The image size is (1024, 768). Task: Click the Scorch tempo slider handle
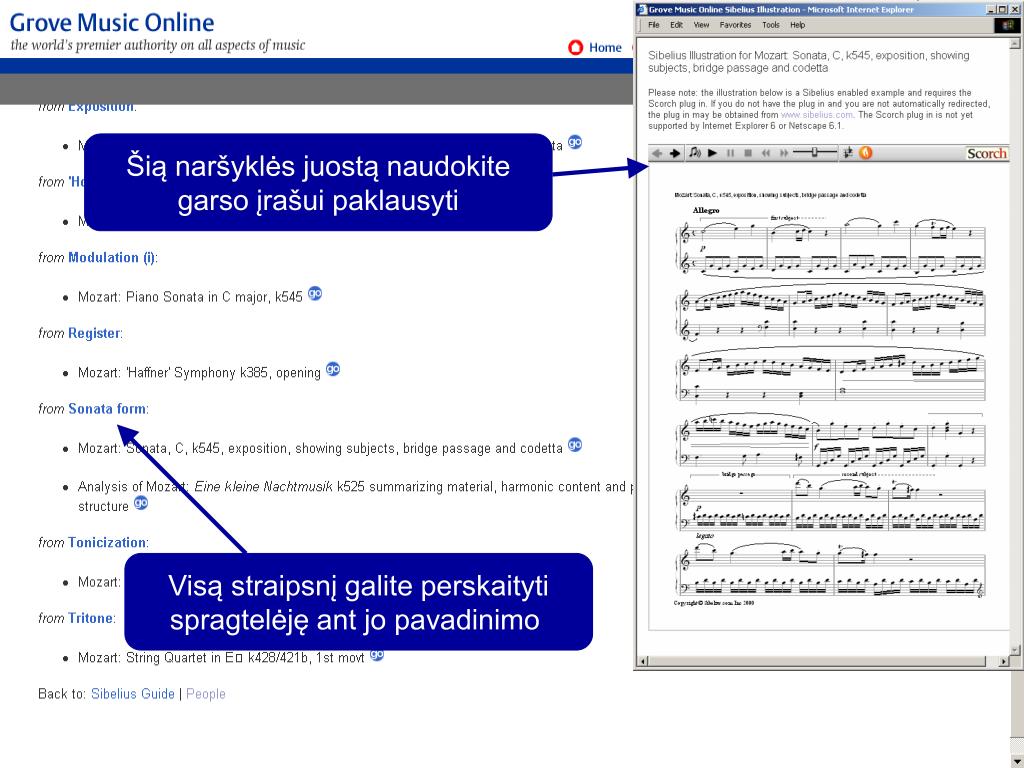814,152
